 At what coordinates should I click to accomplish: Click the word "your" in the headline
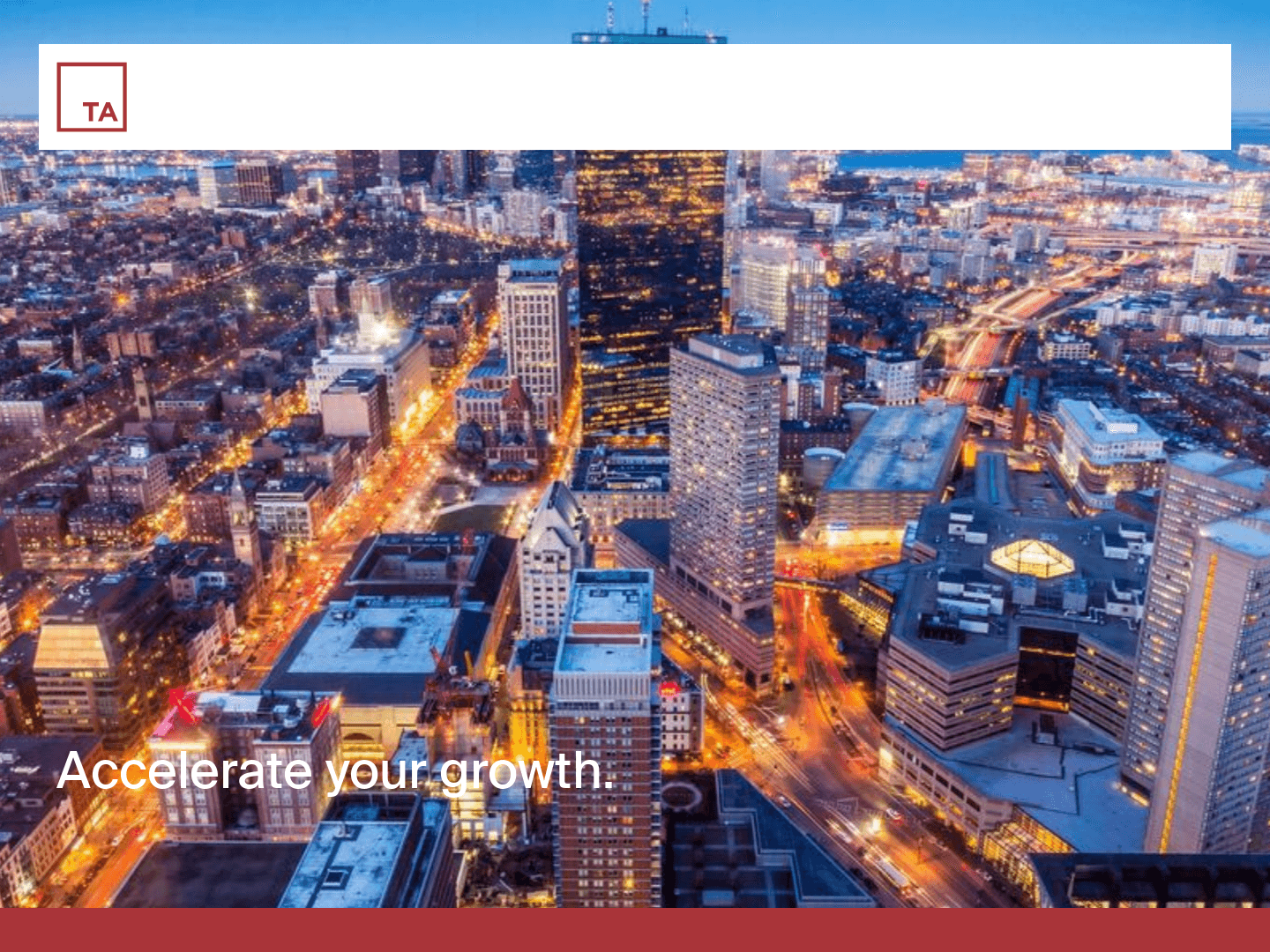(376, 774)
